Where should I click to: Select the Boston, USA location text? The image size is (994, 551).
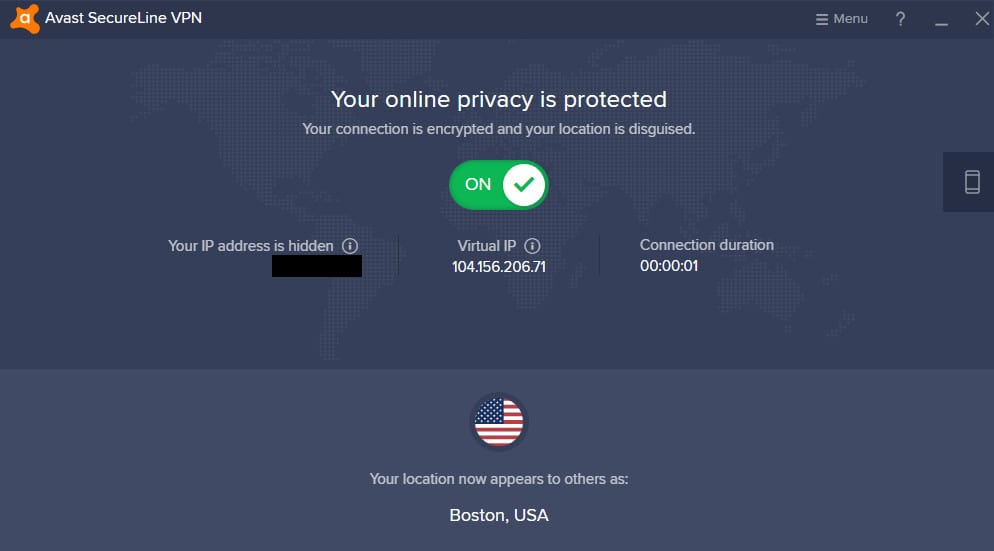point(499,515)
